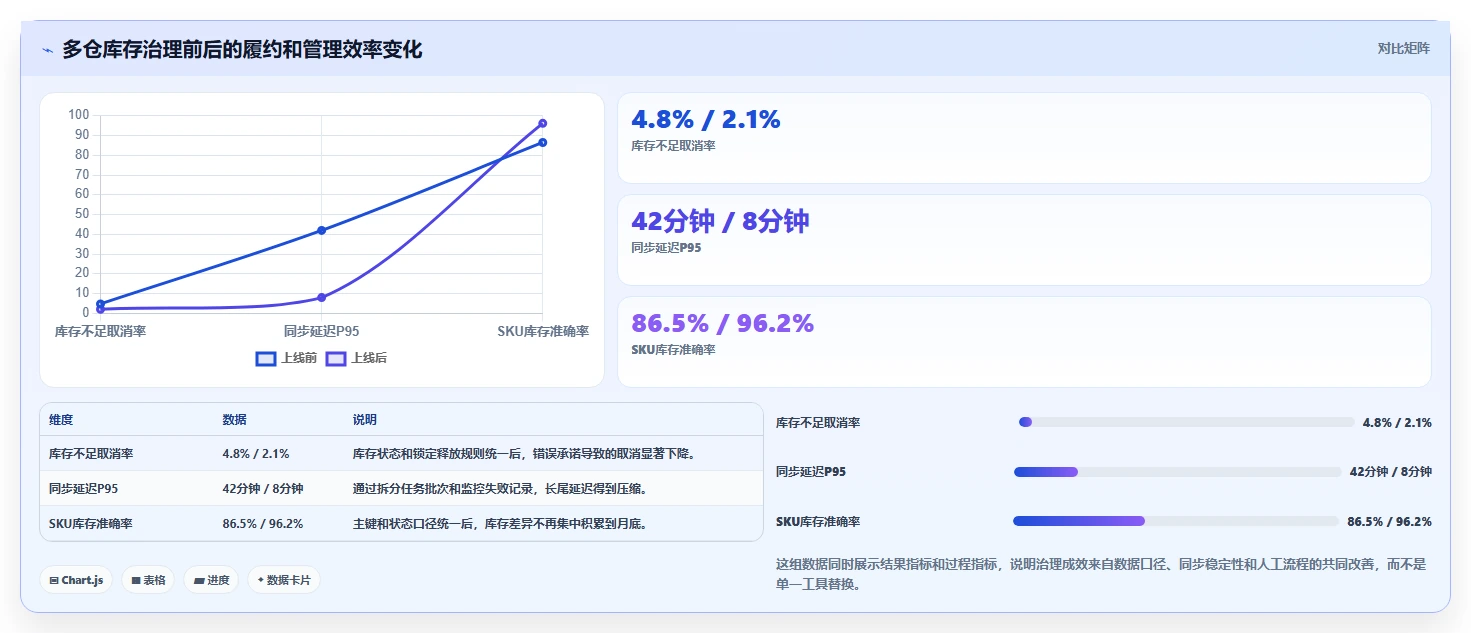This screenshot has height=633, width=1471.
Task: Click the 42分钟 / 8分钟 value beside the progress bar
Action: [1391, 472]
